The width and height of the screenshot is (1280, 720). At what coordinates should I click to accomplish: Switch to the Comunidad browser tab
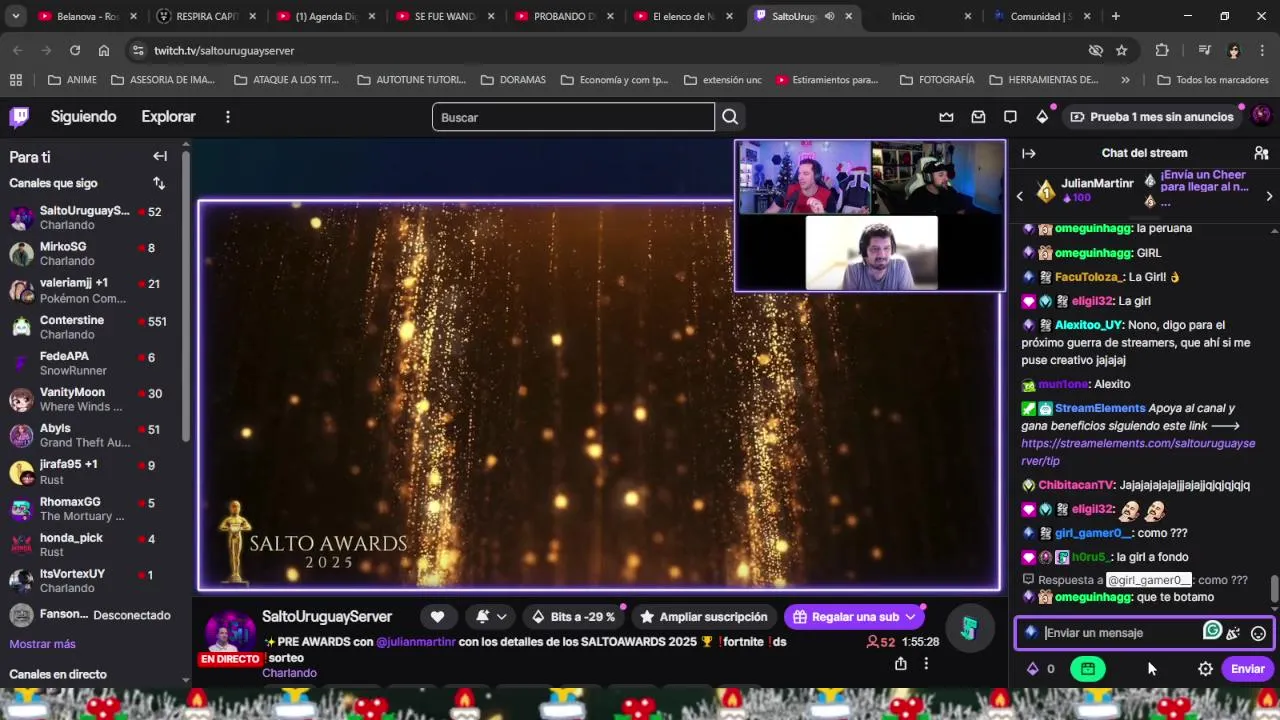coord(1042,16)
